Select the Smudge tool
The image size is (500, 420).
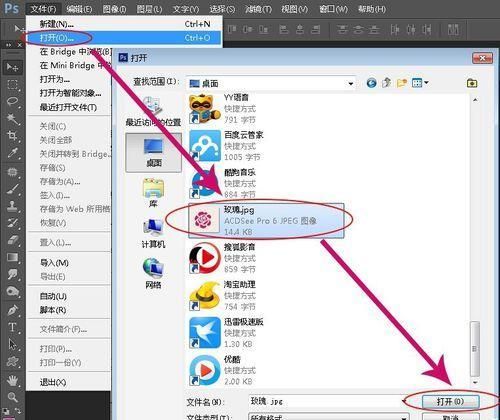point(13,274)
